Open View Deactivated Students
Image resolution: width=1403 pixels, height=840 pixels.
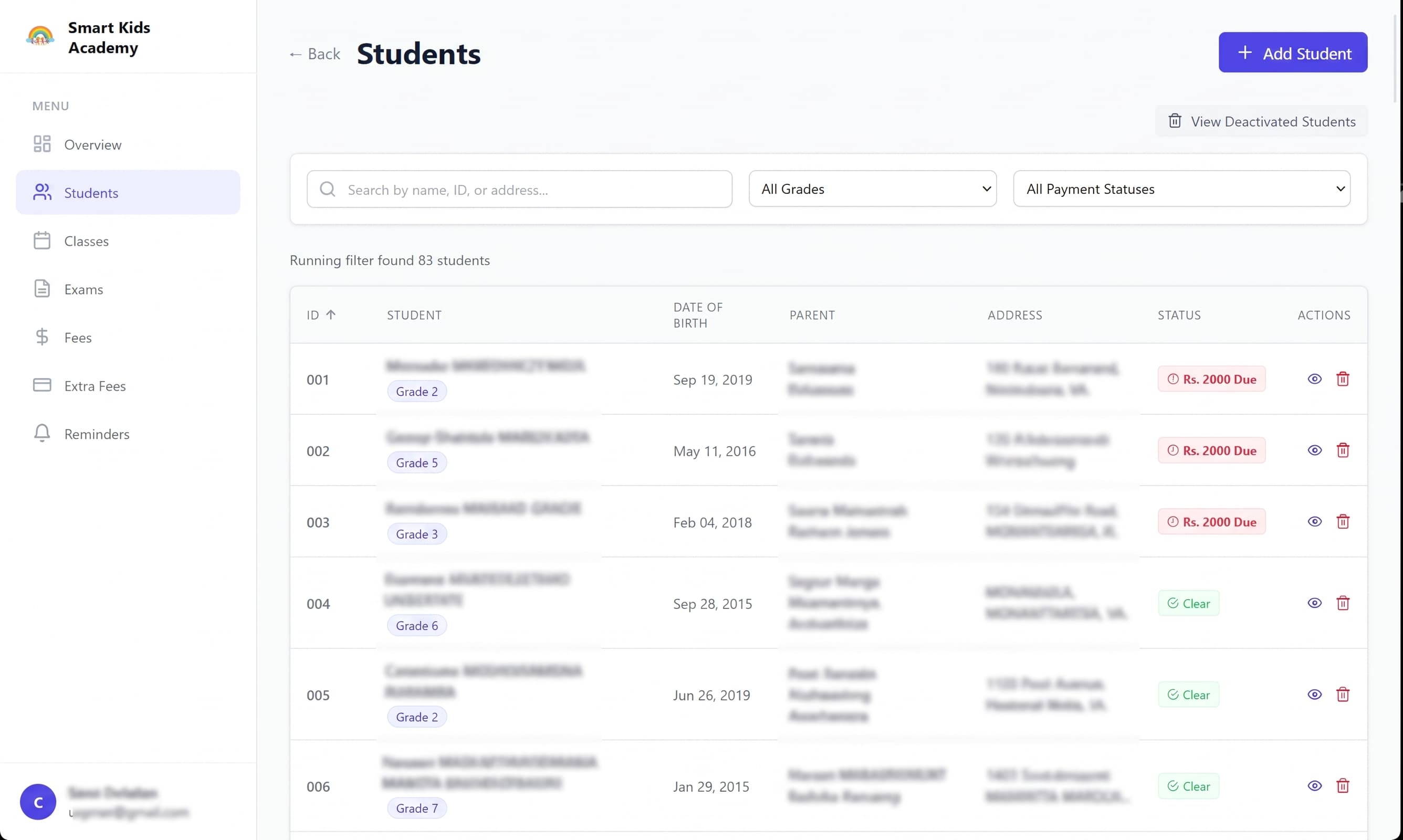1261,121
